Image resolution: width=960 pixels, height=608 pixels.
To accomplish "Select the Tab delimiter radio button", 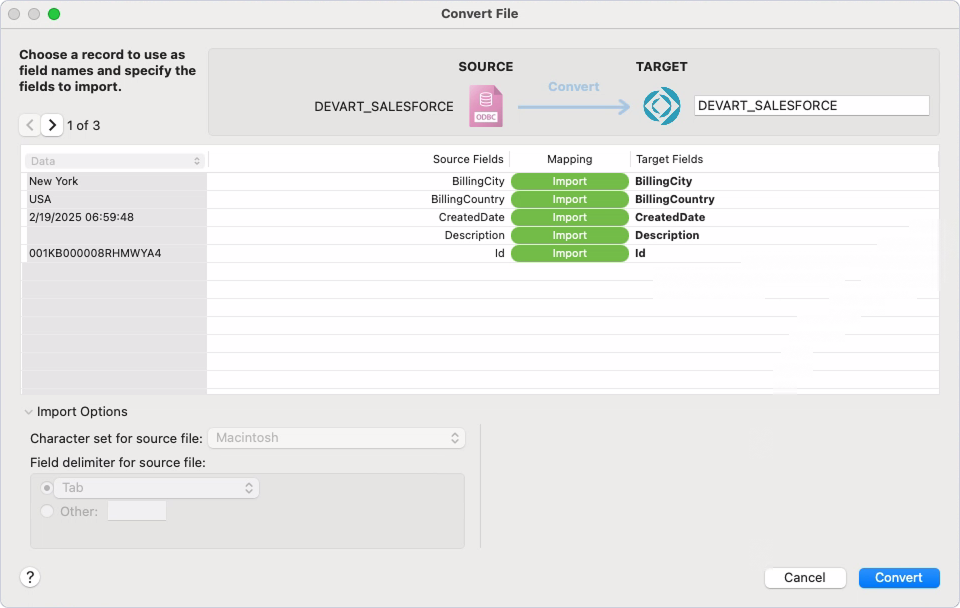I will (x=46, y=487).
